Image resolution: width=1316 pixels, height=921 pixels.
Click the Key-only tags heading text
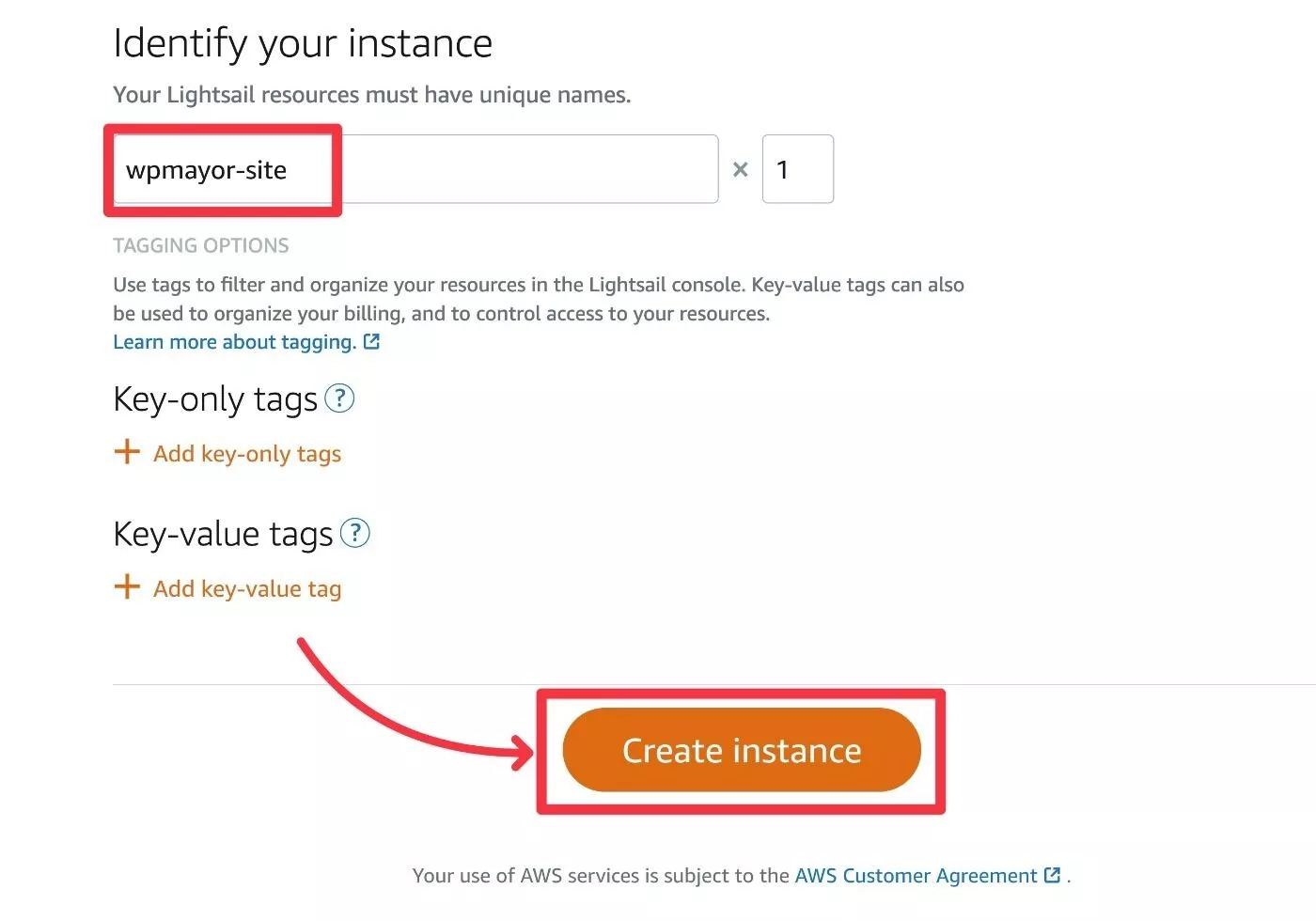coord(215,399)
